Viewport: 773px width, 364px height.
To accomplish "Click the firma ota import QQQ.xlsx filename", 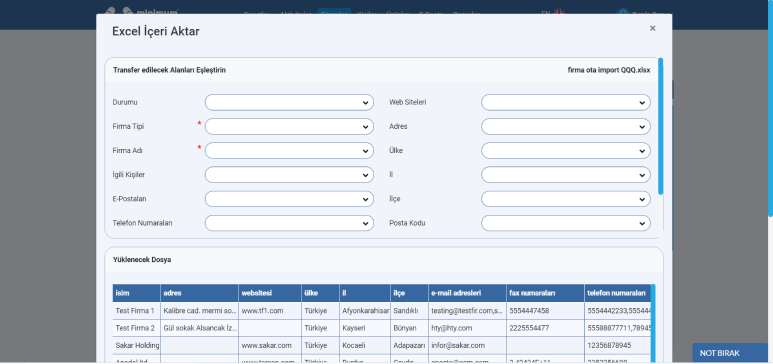I will coord(609,70).
